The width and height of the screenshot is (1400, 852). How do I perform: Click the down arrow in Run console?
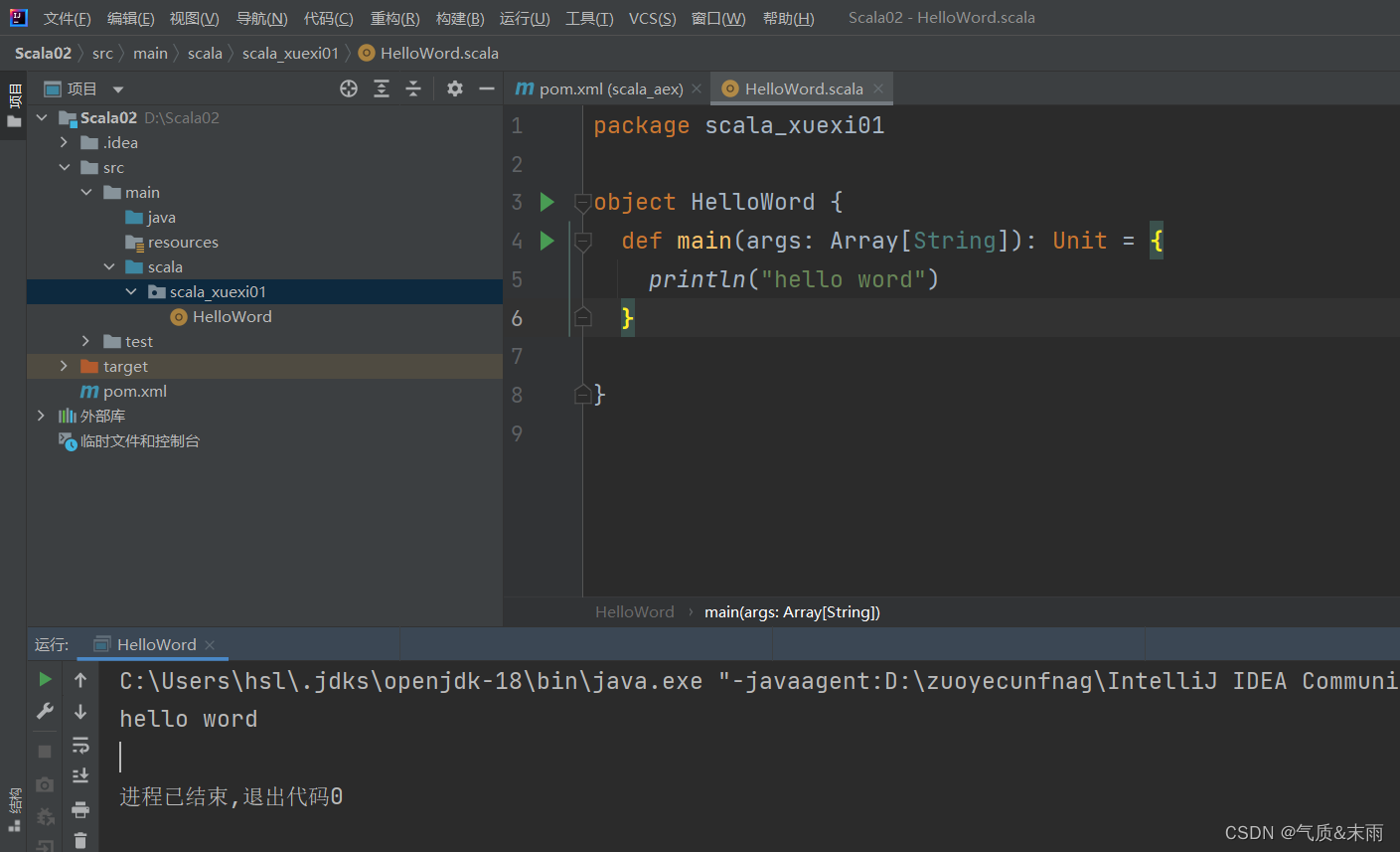(x=80, y=712)
